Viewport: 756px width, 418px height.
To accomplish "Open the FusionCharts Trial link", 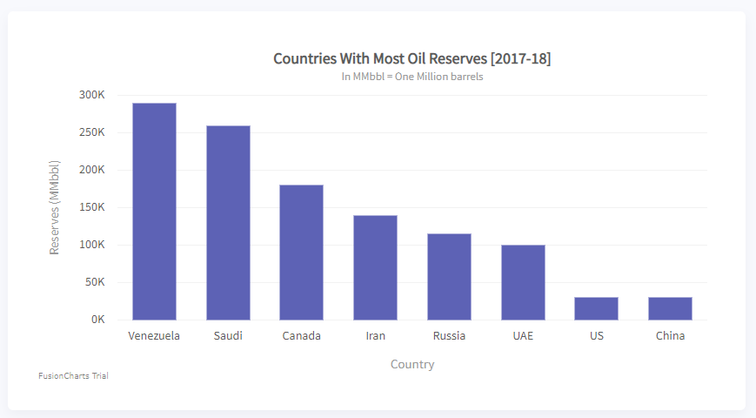I will point(73,376).
